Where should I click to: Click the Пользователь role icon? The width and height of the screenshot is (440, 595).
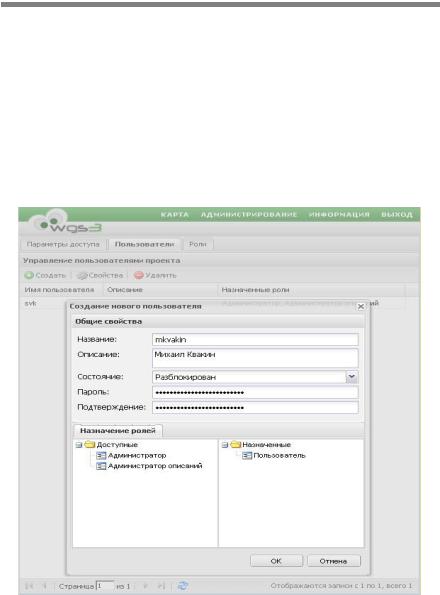tap(247, 455)
